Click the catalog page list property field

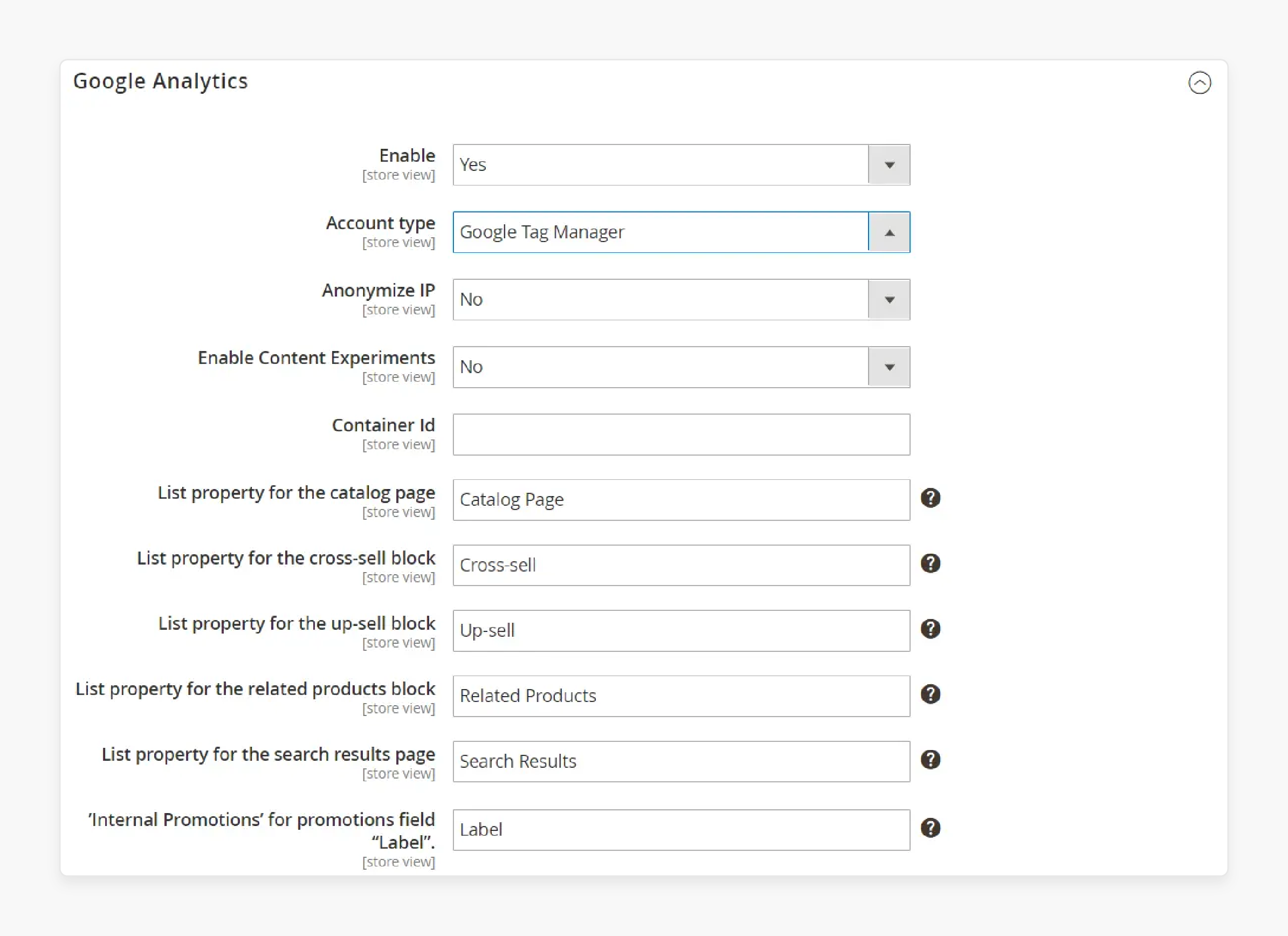click(x=681, y=500)
